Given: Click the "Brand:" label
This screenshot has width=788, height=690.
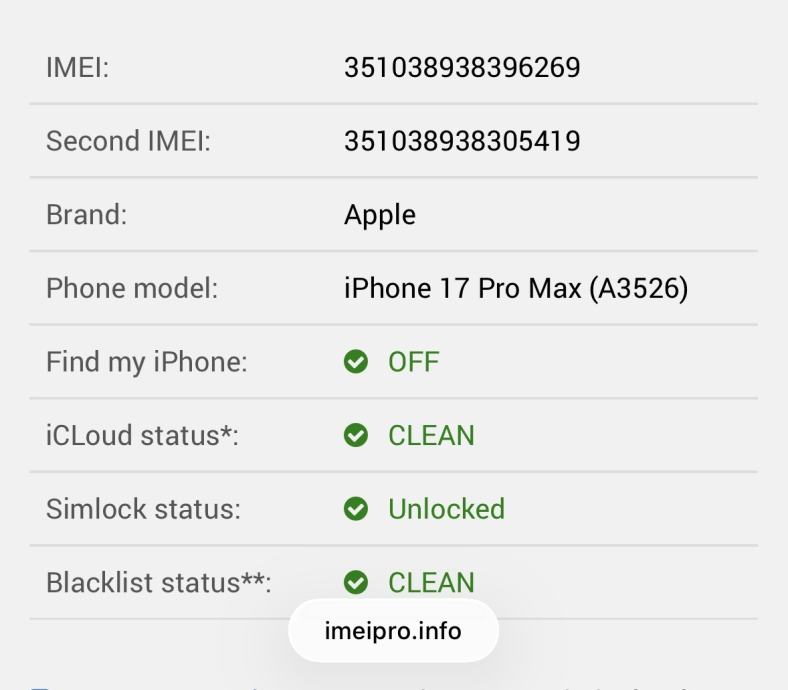Looking at the screenshot, I should click(86, 215).
